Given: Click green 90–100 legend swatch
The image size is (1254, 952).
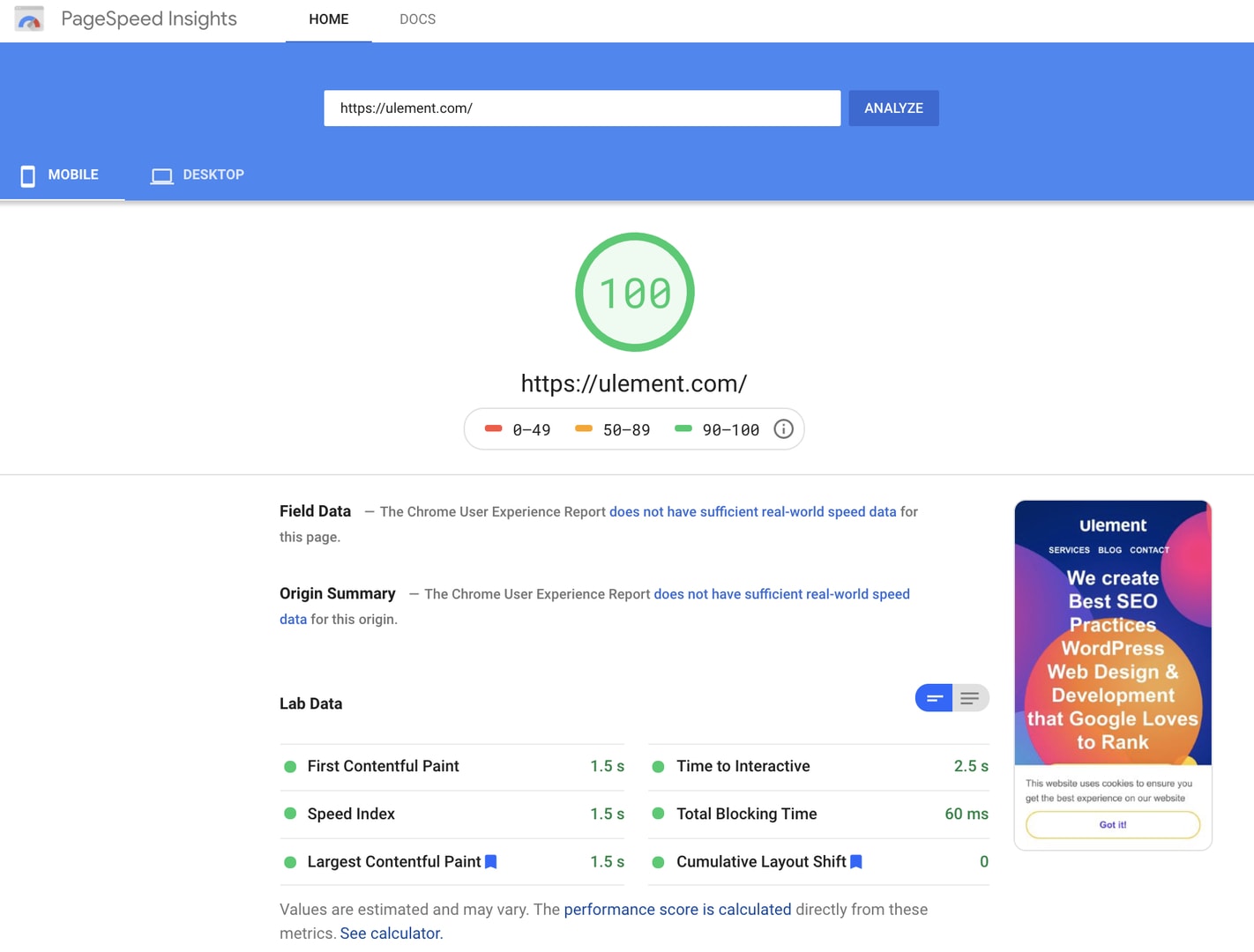Looking at the screenshot, I should pos(683,428).
